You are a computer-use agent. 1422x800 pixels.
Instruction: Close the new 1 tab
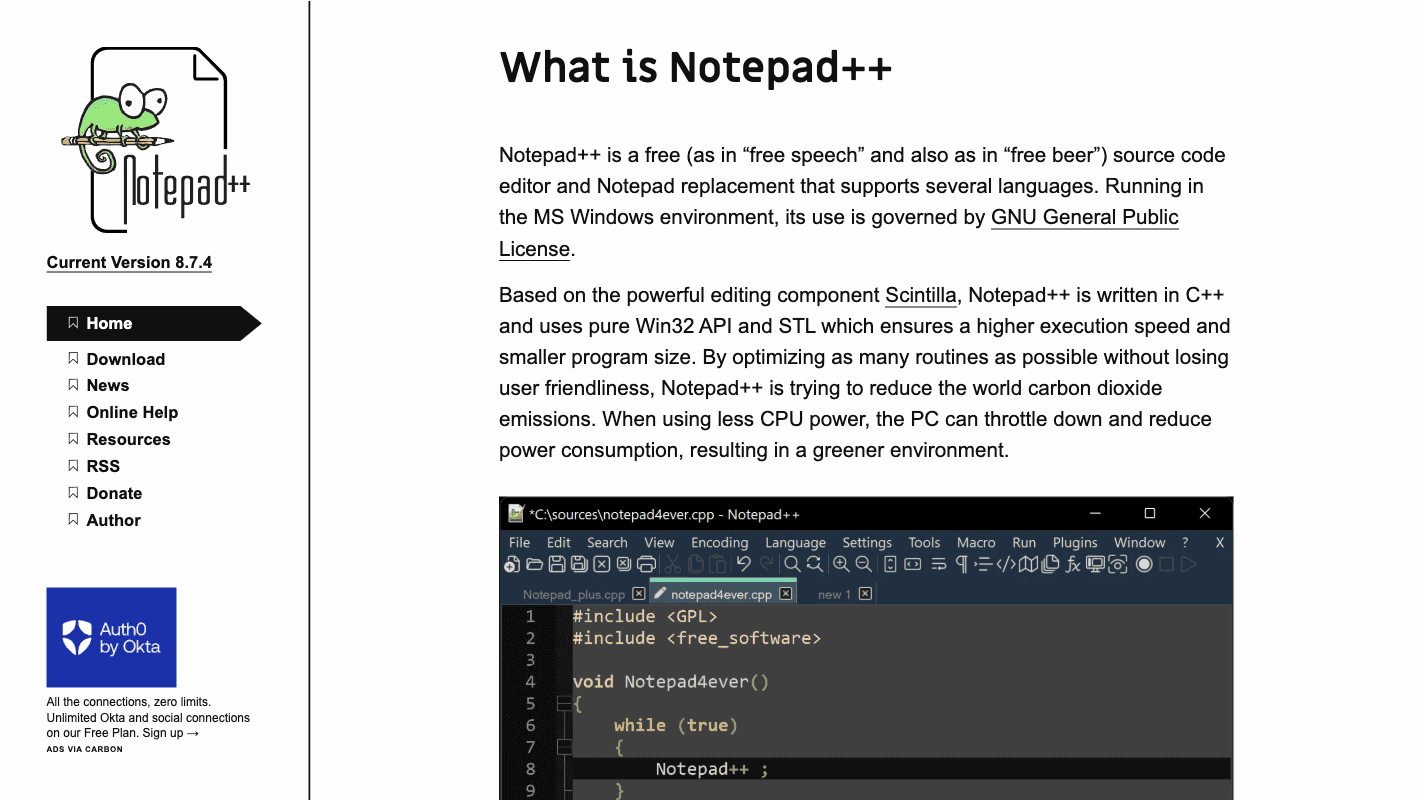coord(866,594)
